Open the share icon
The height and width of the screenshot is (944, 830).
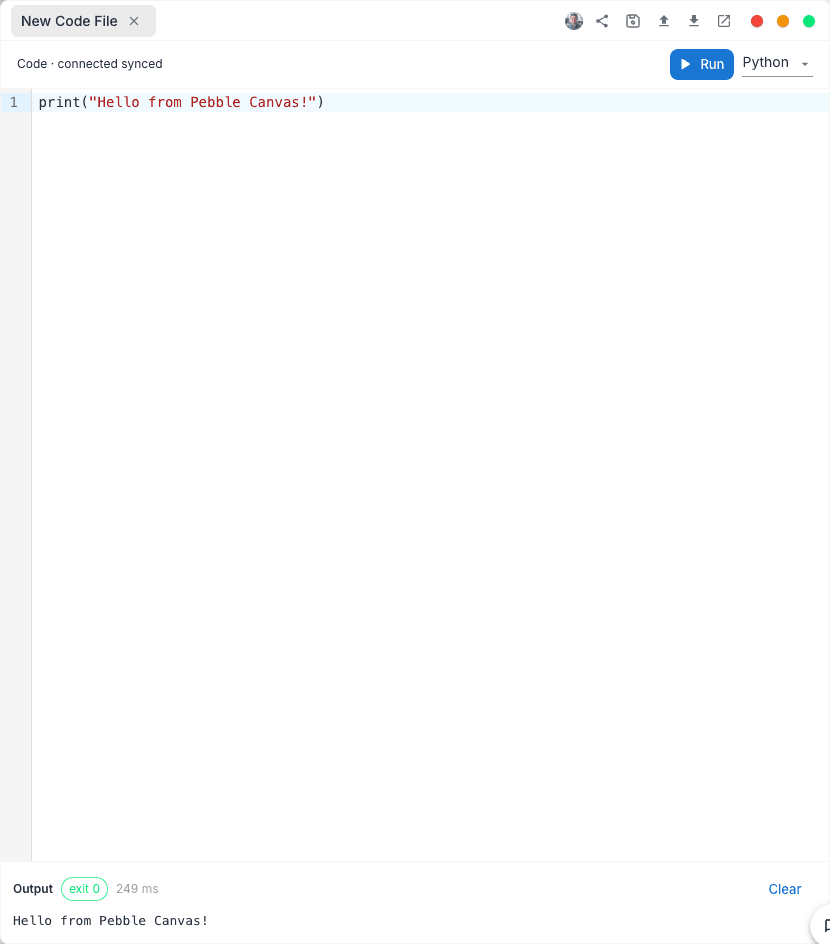(602, 21)
